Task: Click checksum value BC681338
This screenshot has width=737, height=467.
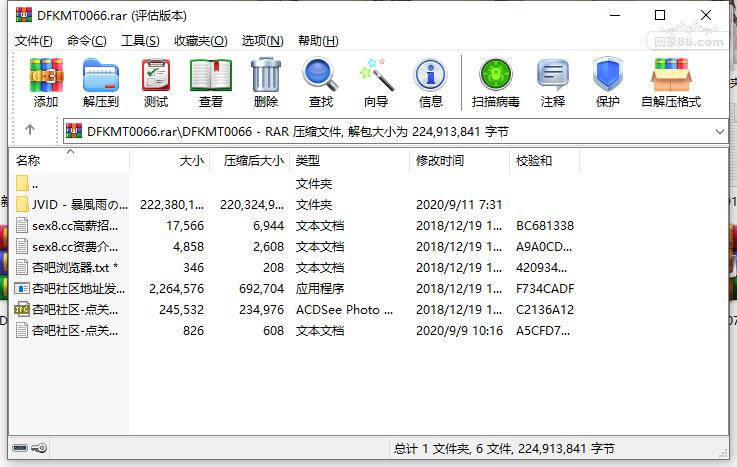Action: click(545, 226)
